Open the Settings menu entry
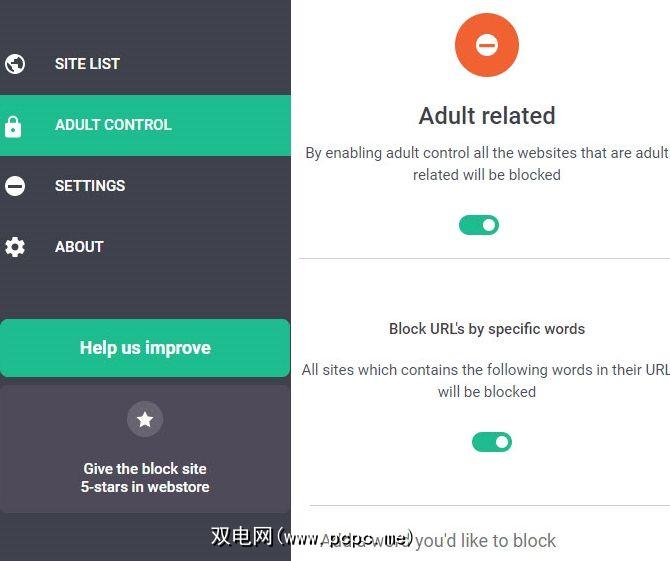The image size is (670, 561). point(145,186)
